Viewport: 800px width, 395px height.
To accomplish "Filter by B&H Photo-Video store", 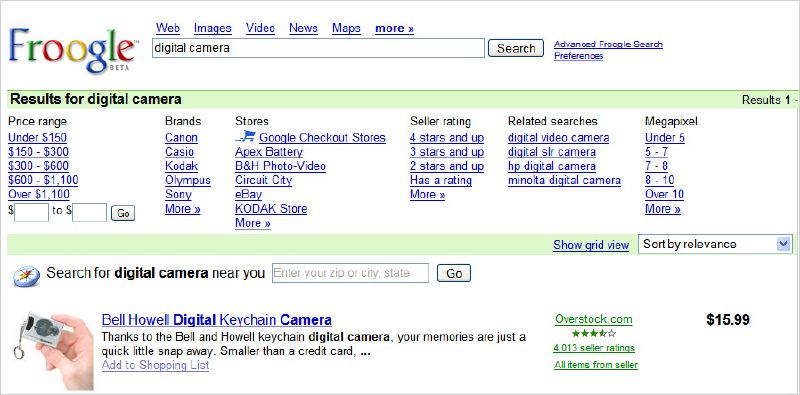I will [281, 166].
